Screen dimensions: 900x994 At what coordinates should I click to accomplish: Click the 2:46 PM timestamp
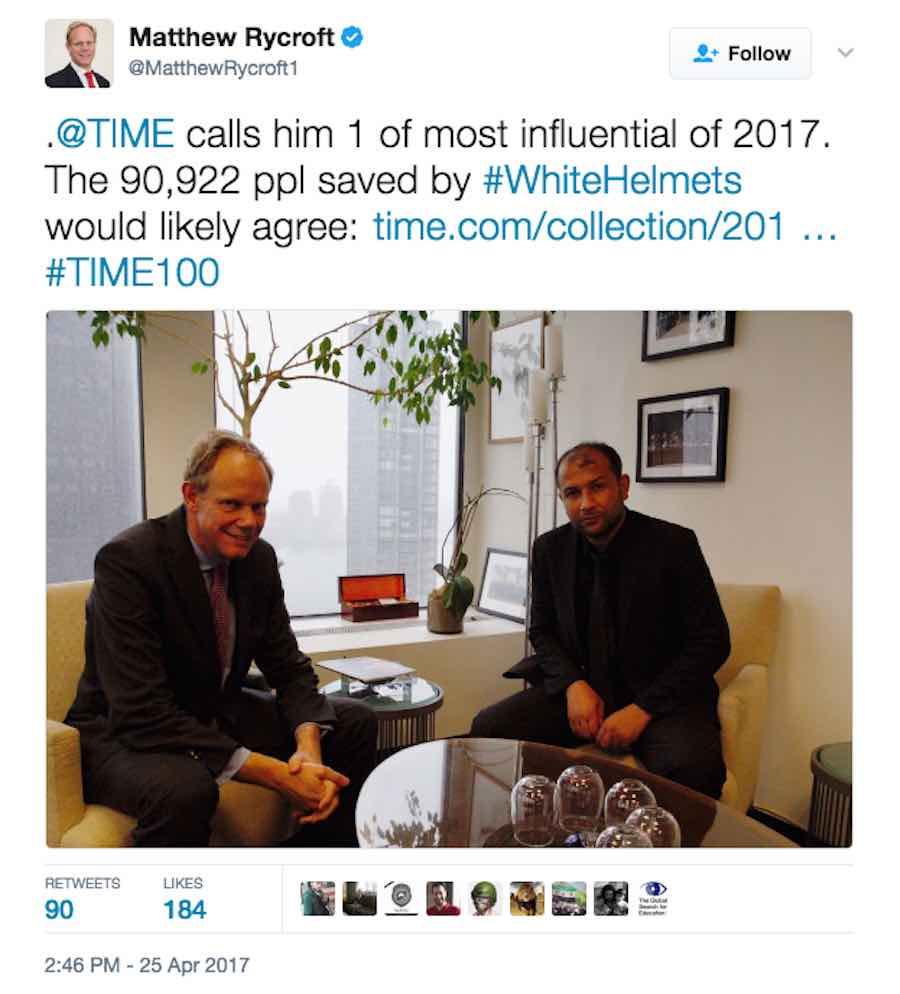(146, 965)
